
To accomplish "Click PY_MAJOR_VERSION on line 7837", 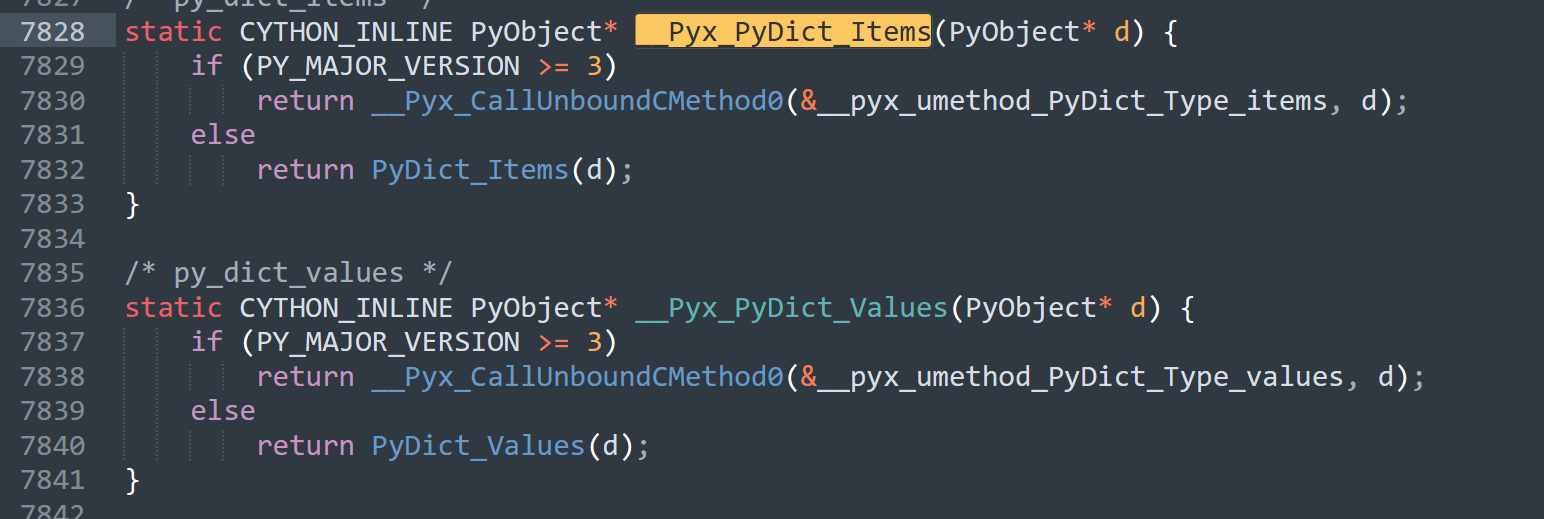I will pyautogui.click(x=388, y=343).
